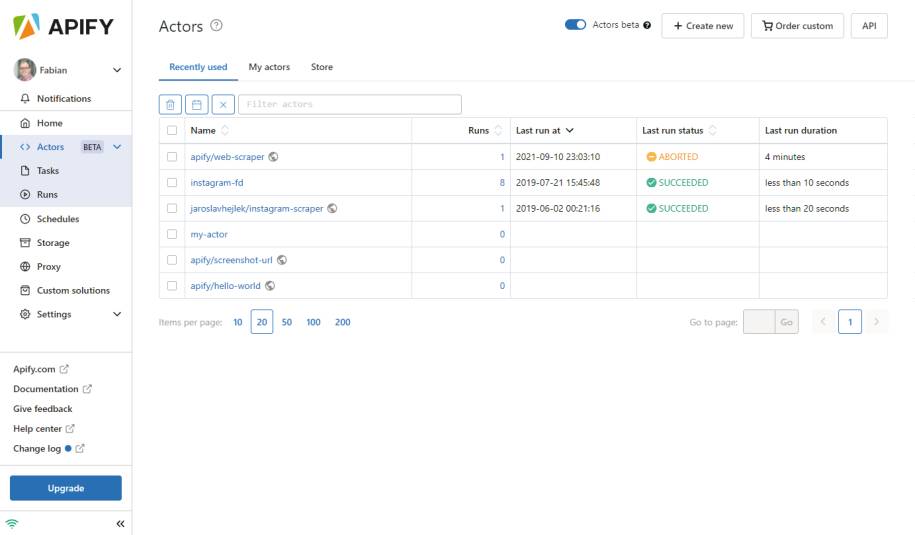The image size is (915, 535).
Task: Open Home in the sidebar
Action: tap(66, 123)
